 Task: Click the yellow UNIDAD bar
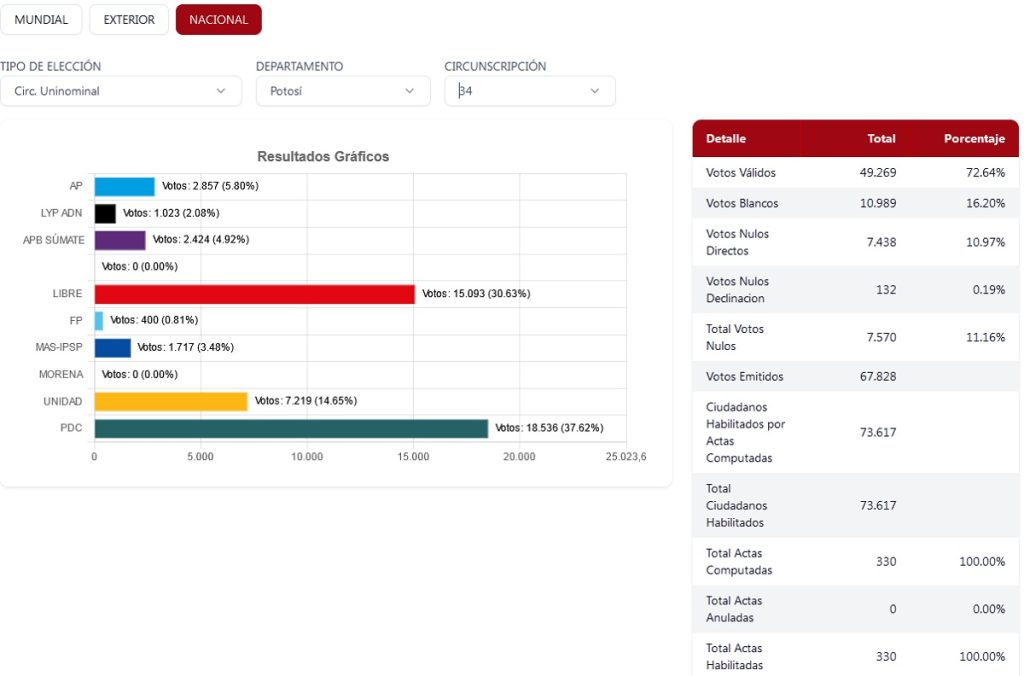(x=170, y=401)
